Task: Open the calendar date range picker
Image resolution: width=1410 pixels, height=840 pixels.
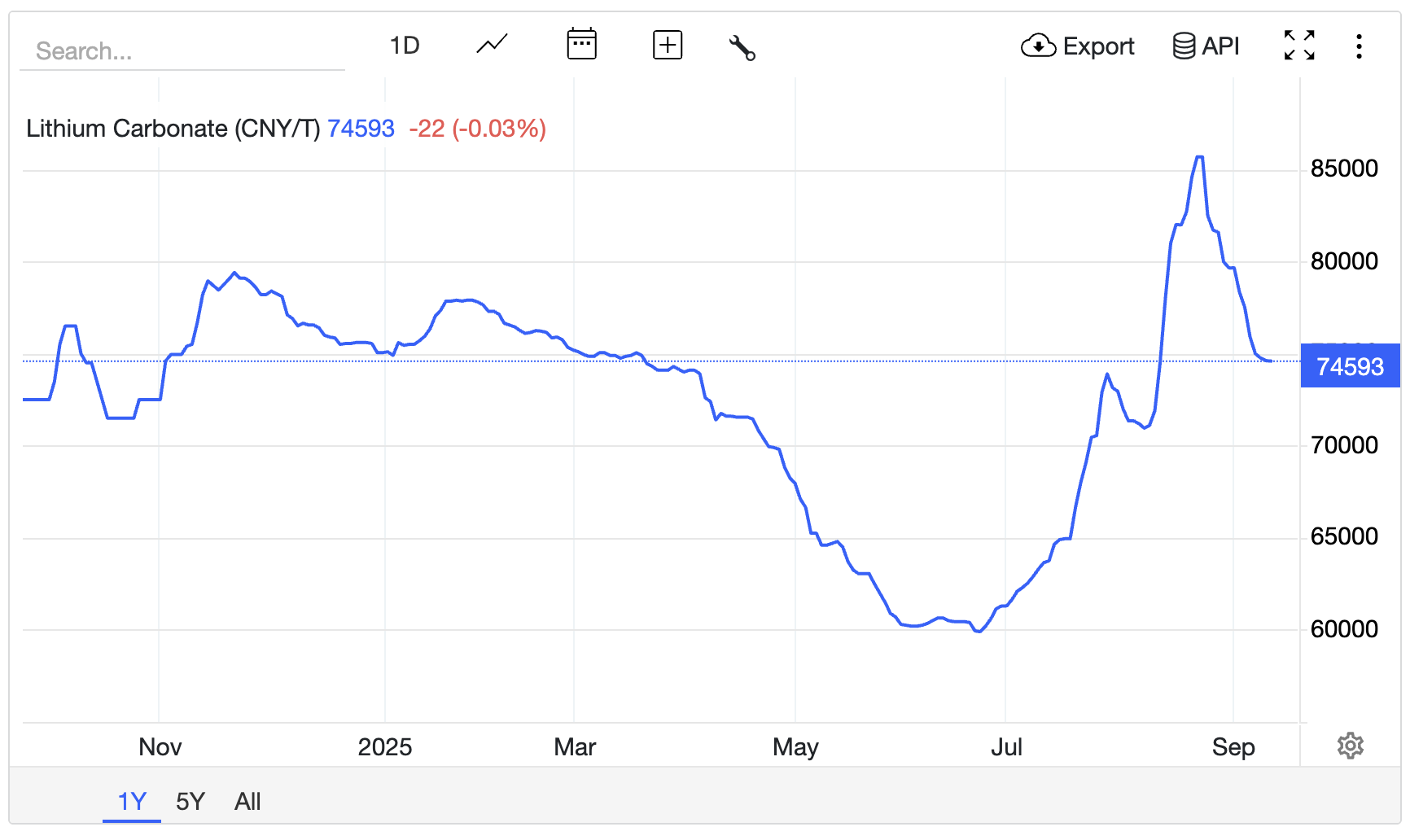Action: pos(581,44)
